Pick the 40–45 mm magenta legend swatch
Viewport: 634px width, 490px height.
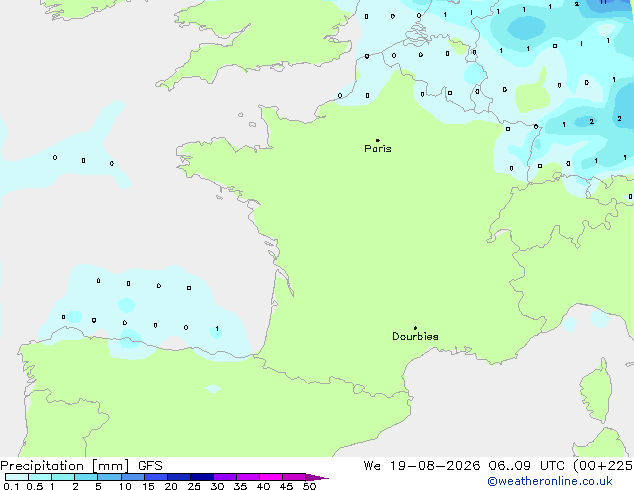[x=271, y=477]
